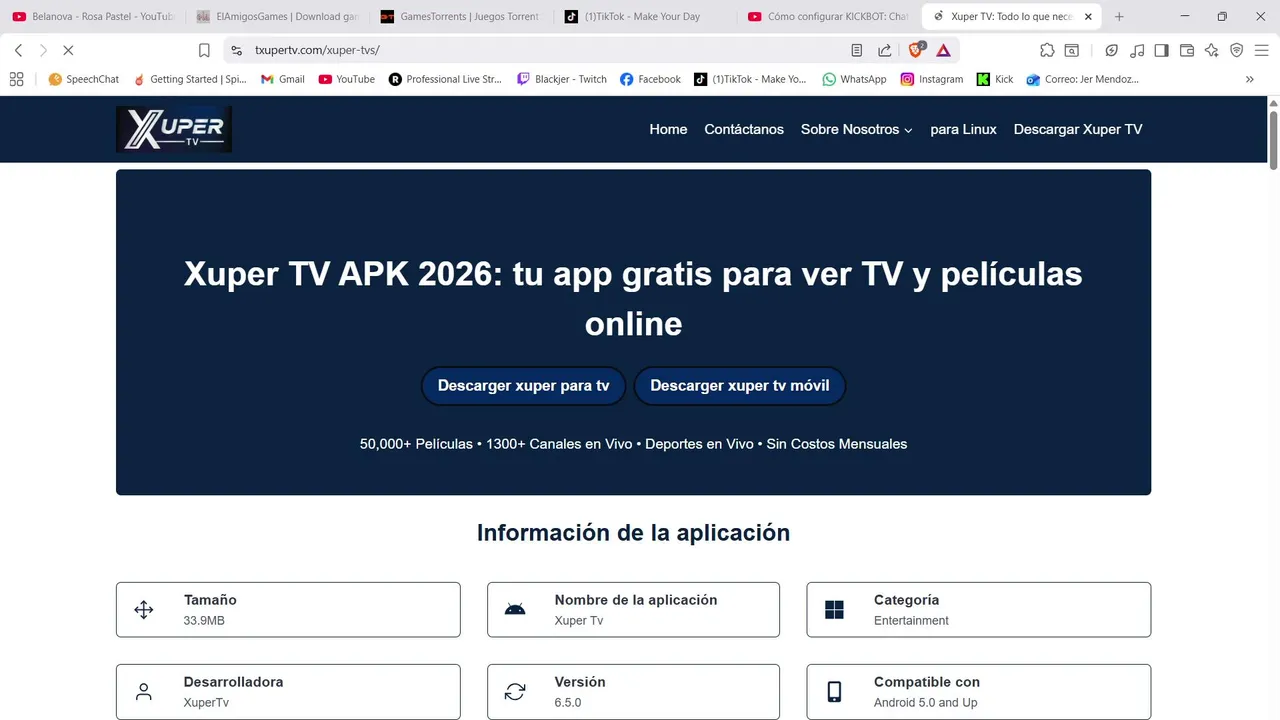
Task: Open the Brave Wallet icon
Action: 1187,50
